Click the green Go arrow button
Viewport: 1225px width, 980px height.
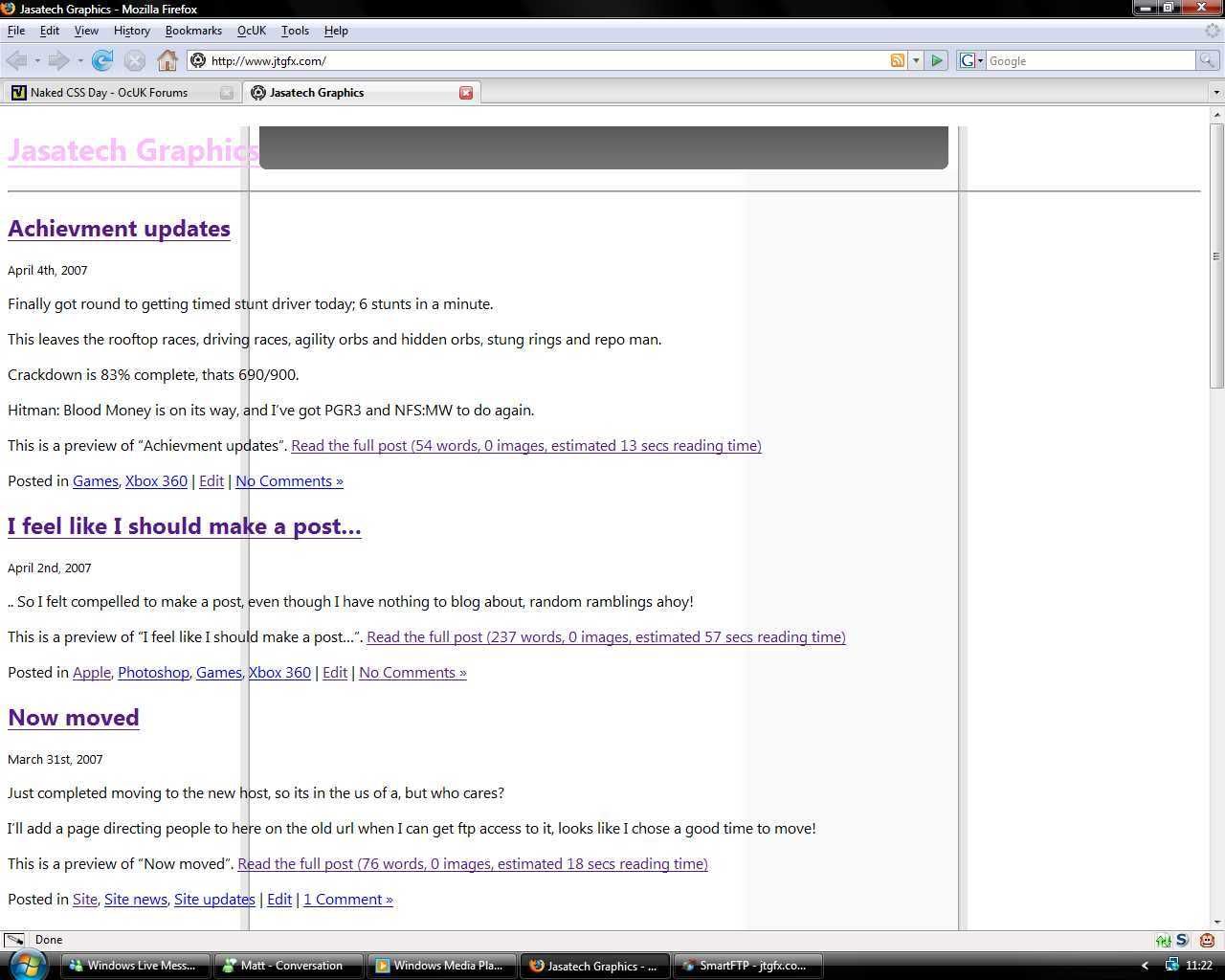tap(937, 60)
